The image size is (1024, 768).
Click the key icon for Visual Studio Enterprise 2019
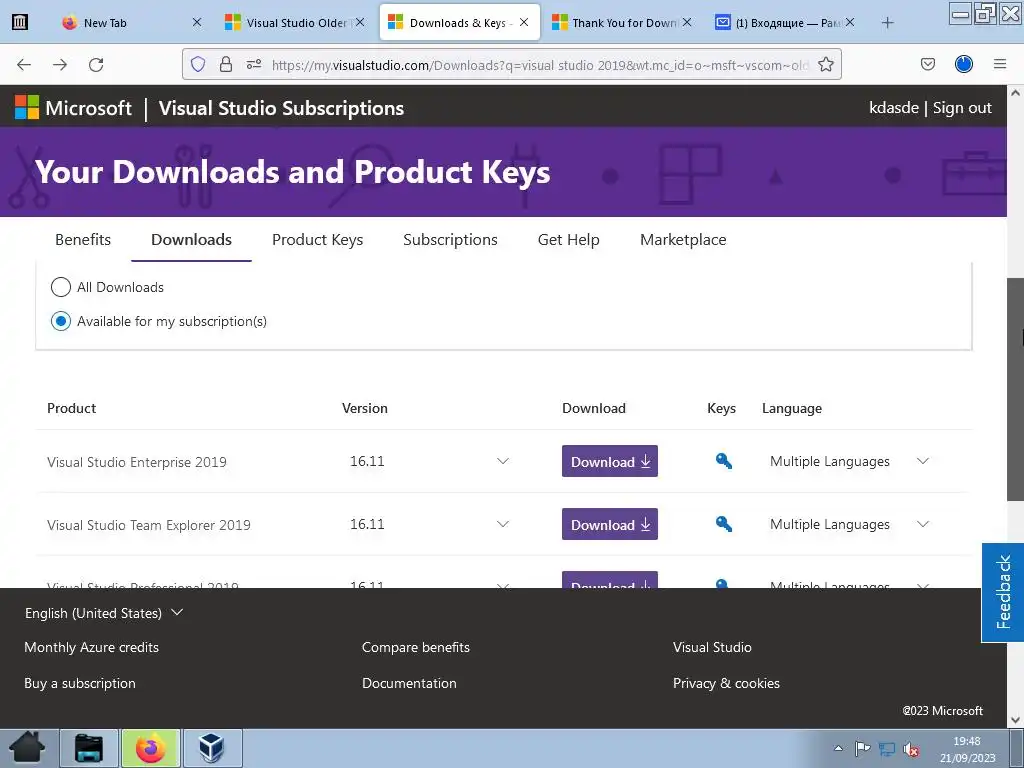(723, 461)
